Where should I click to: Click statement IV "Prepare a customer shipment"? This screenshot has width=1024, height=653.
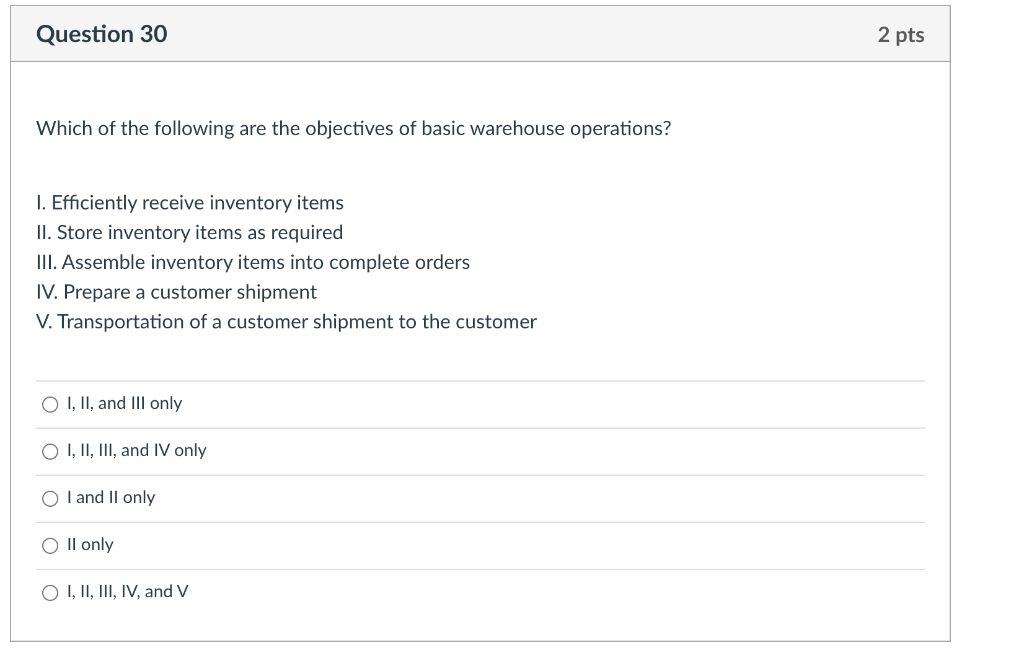177,293
